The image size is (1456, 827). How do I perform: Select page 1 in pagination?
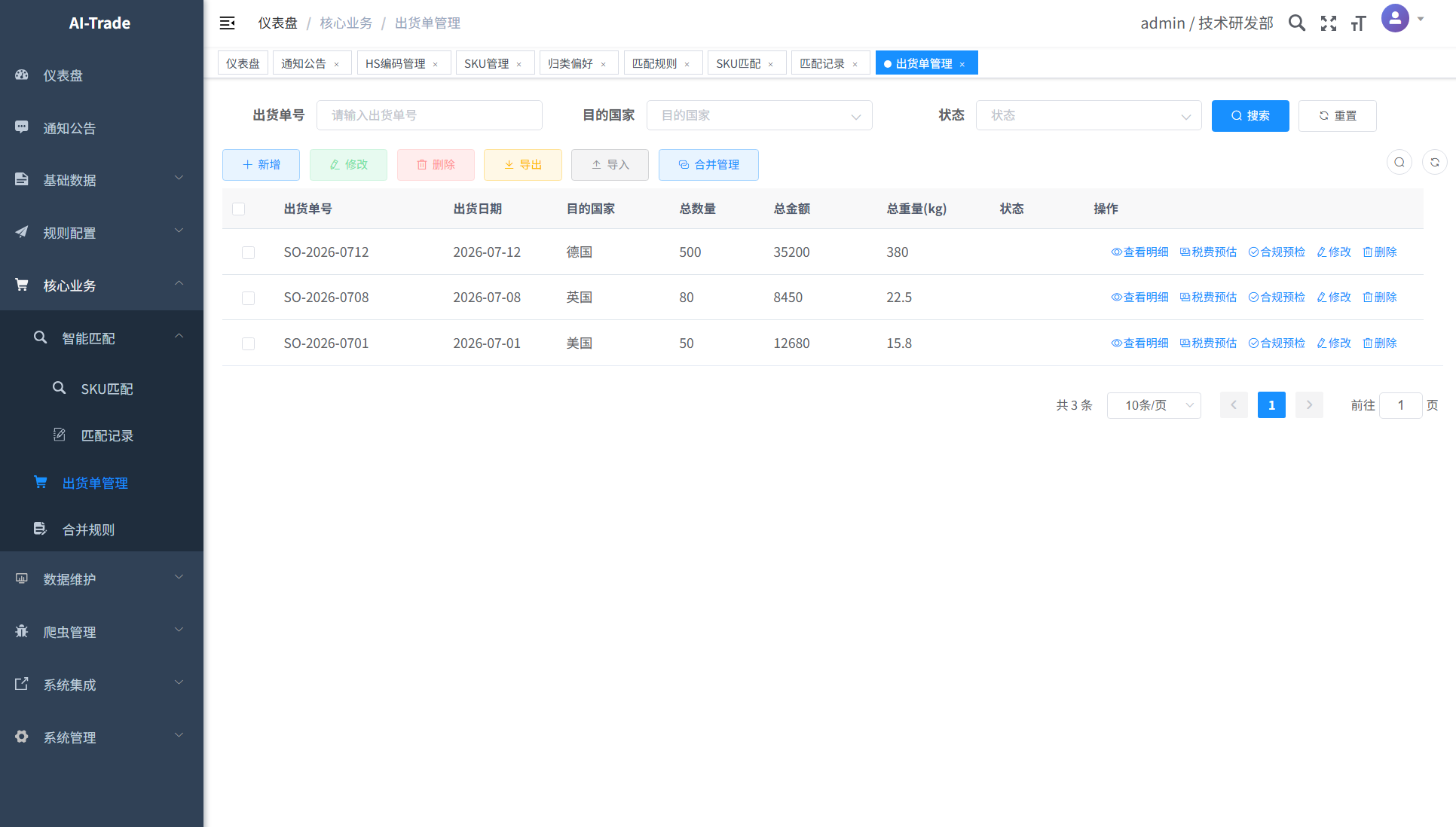(x=1271, y=405)
